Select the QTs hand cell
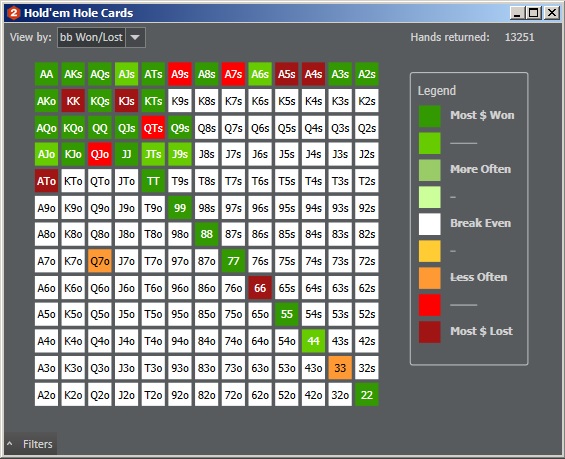The height and width of the screenshot is (459, 565). 153,128
